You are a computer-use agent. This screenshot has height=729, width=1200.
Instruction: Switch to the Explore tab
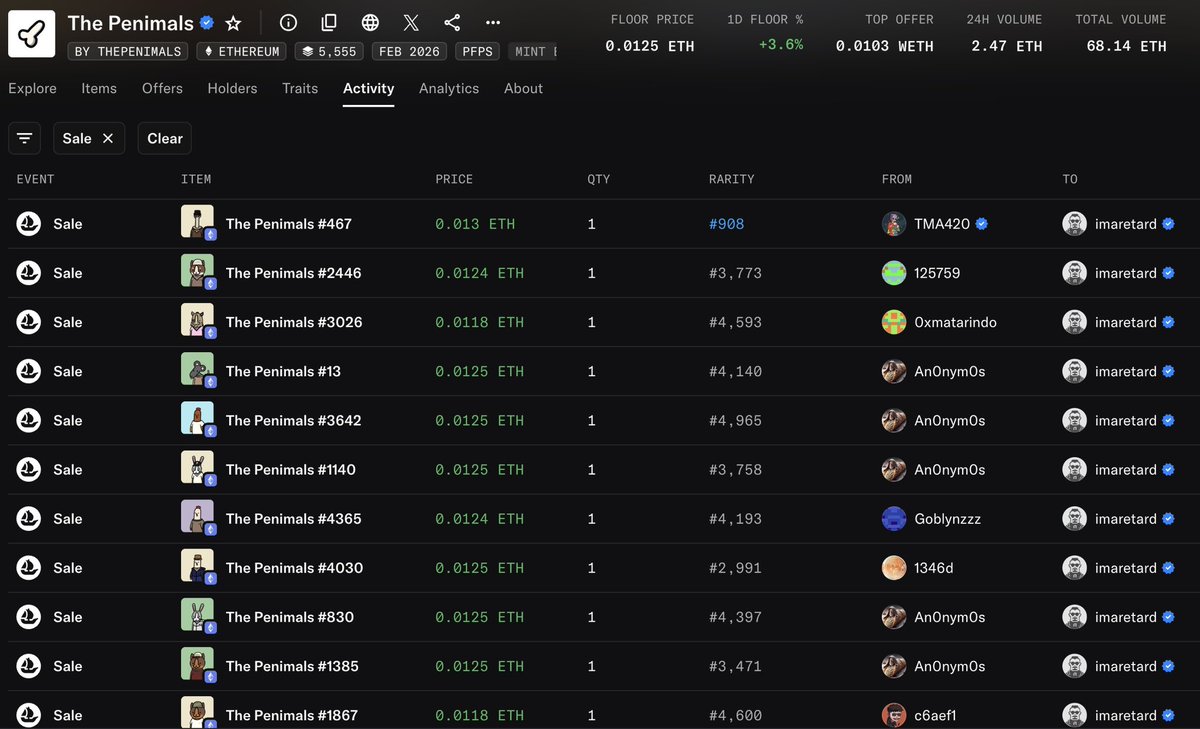pos(32,88)
